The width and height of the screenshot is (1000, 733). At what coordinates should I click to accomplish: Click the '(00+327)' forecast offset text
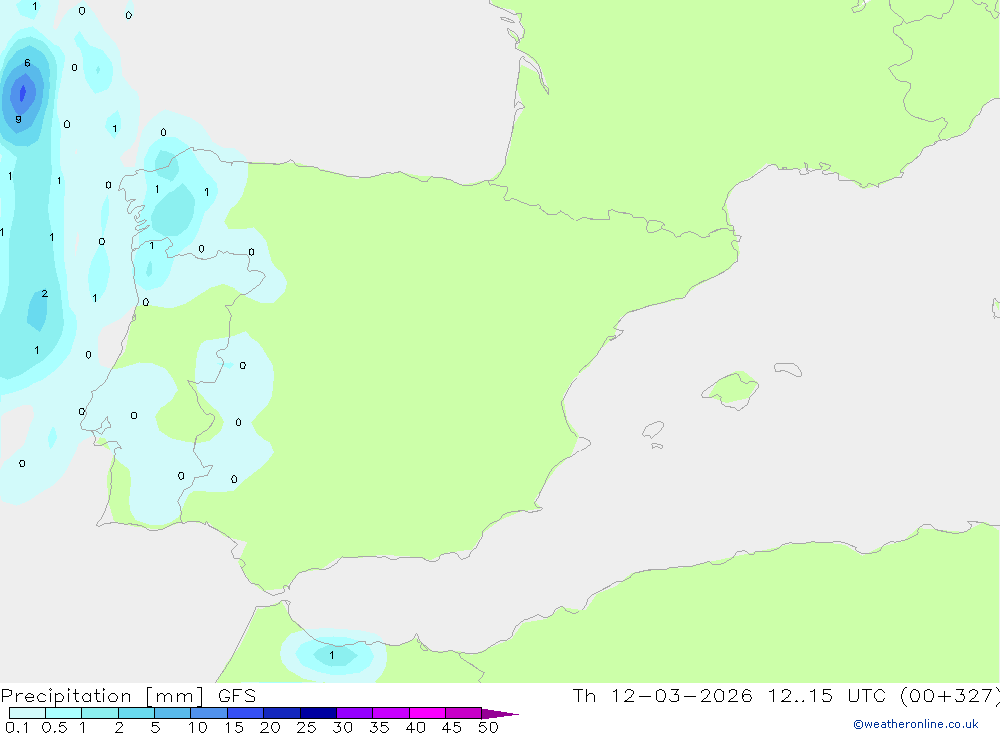[x=950, y=695]
